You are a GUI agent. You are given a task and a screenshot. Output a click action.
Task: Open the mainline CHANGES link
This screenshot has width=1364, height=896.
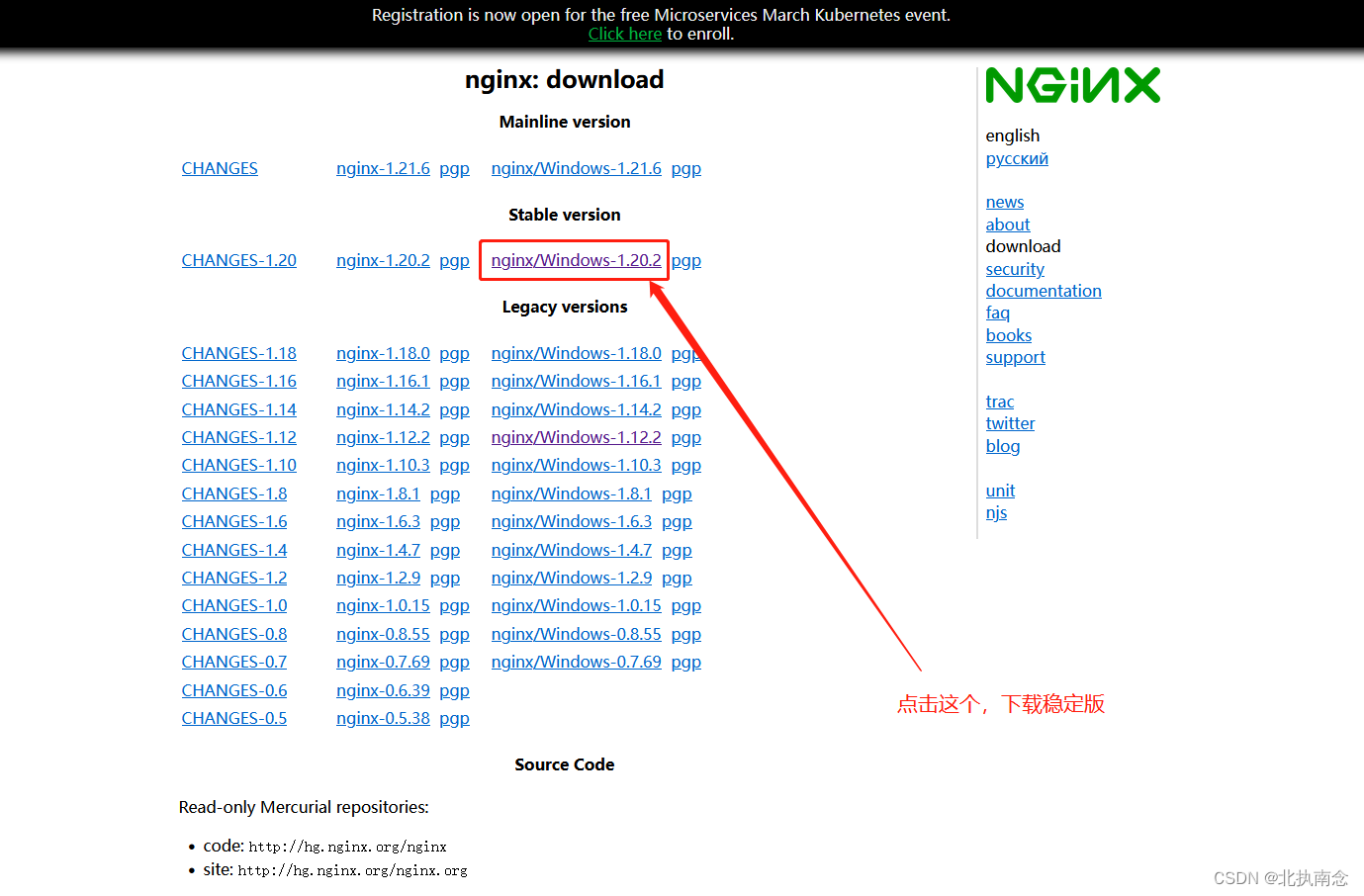coord(220,168)
